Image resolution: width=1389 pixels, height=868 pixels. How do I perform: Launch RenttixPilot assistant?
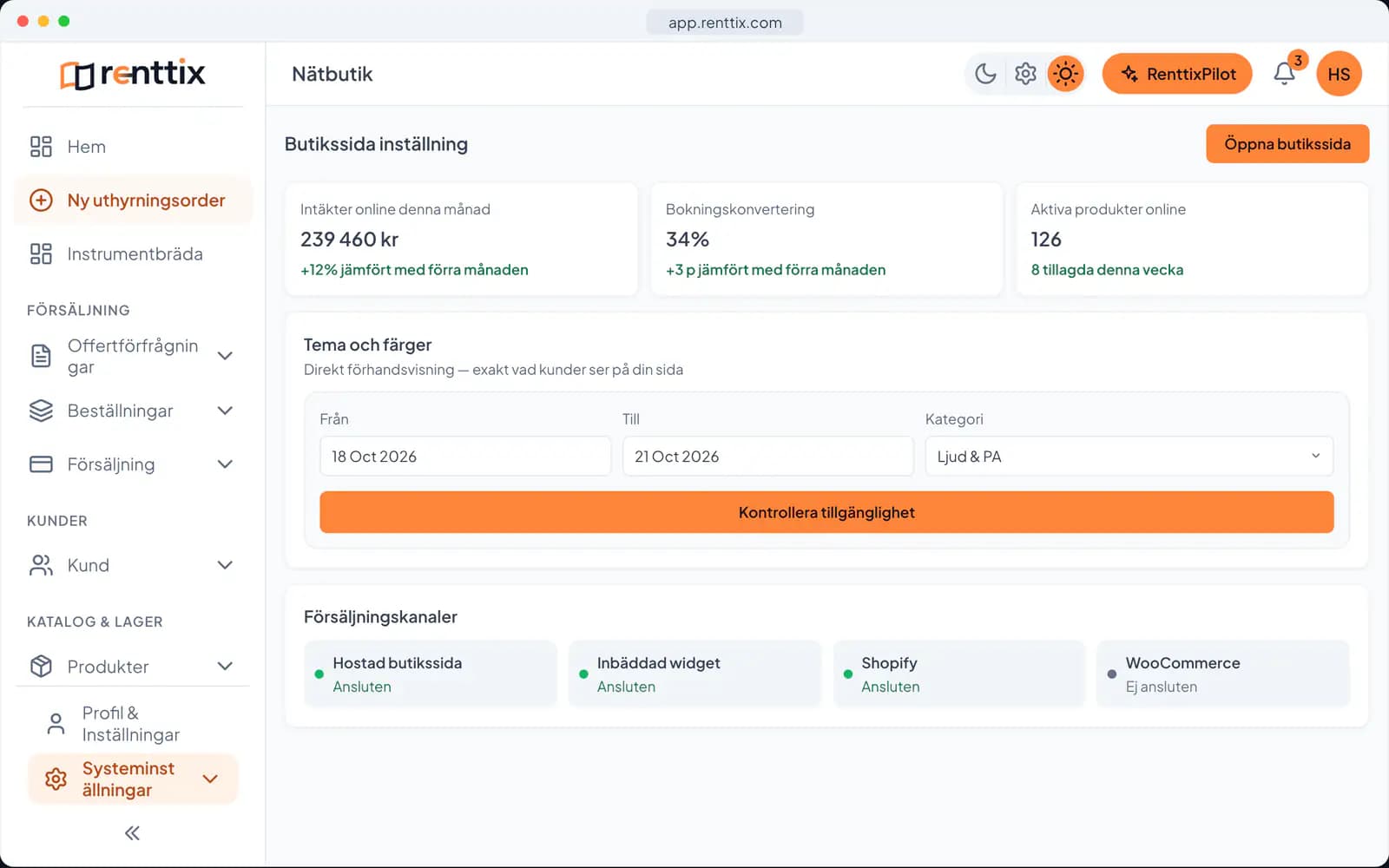pos(1177,74)
